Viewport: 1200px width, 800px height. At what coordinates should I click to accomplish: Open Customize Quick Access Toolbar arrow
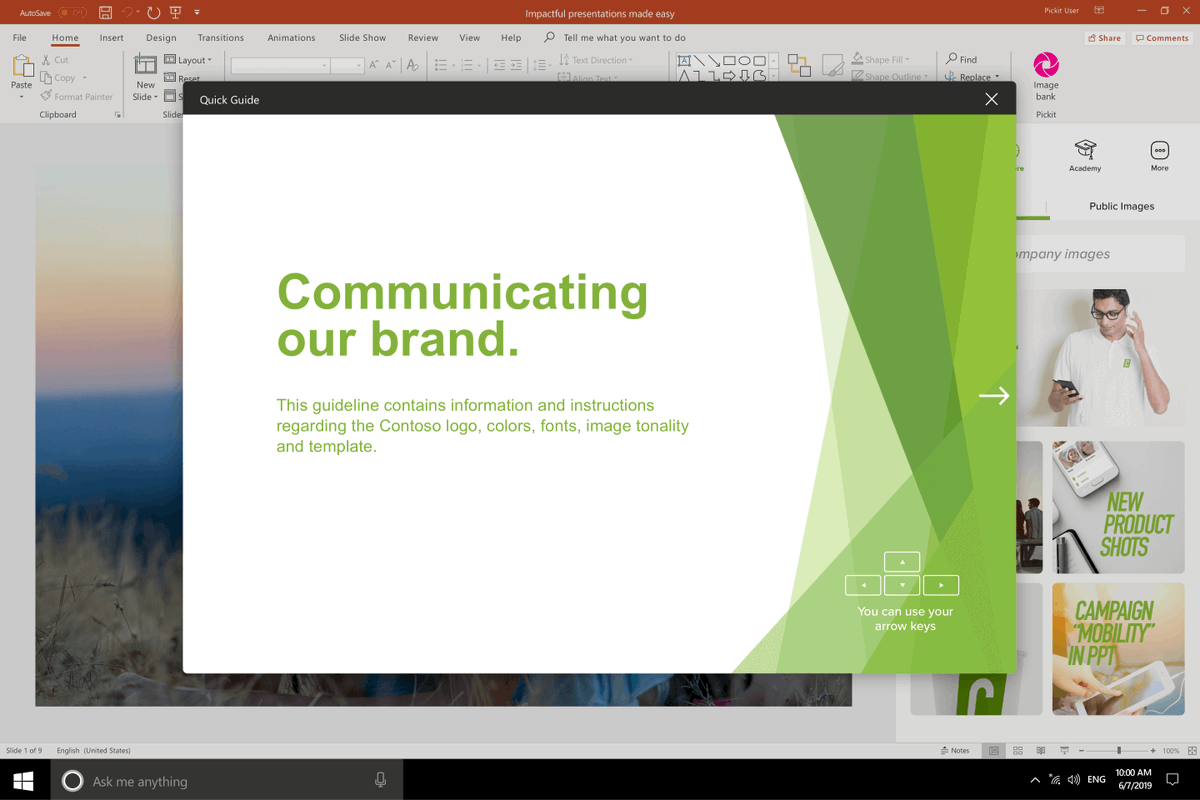197,12
